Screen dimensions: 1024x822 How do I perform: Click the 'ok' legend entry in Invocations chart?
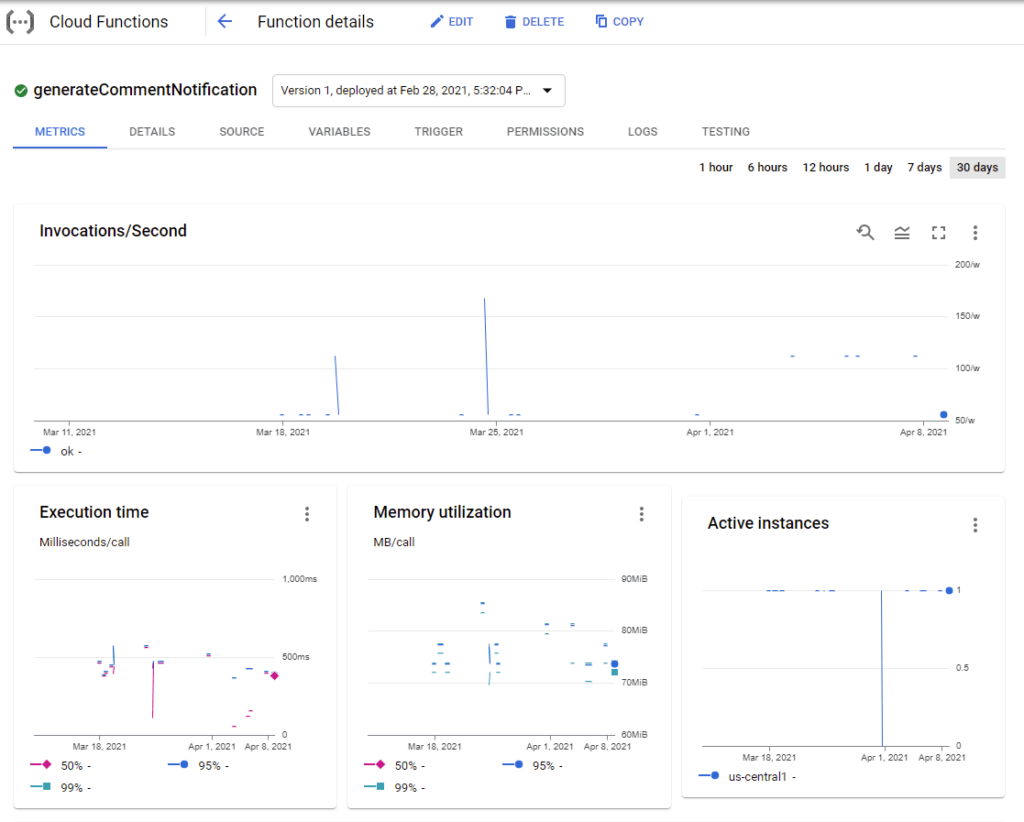point(56,451)
